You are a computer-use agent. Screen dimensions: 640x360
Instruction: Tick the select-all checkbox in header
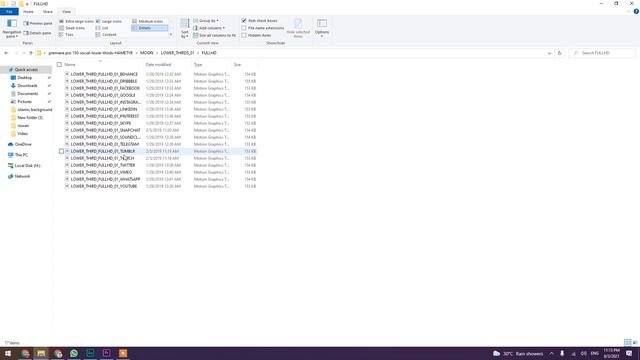[59, 64]
